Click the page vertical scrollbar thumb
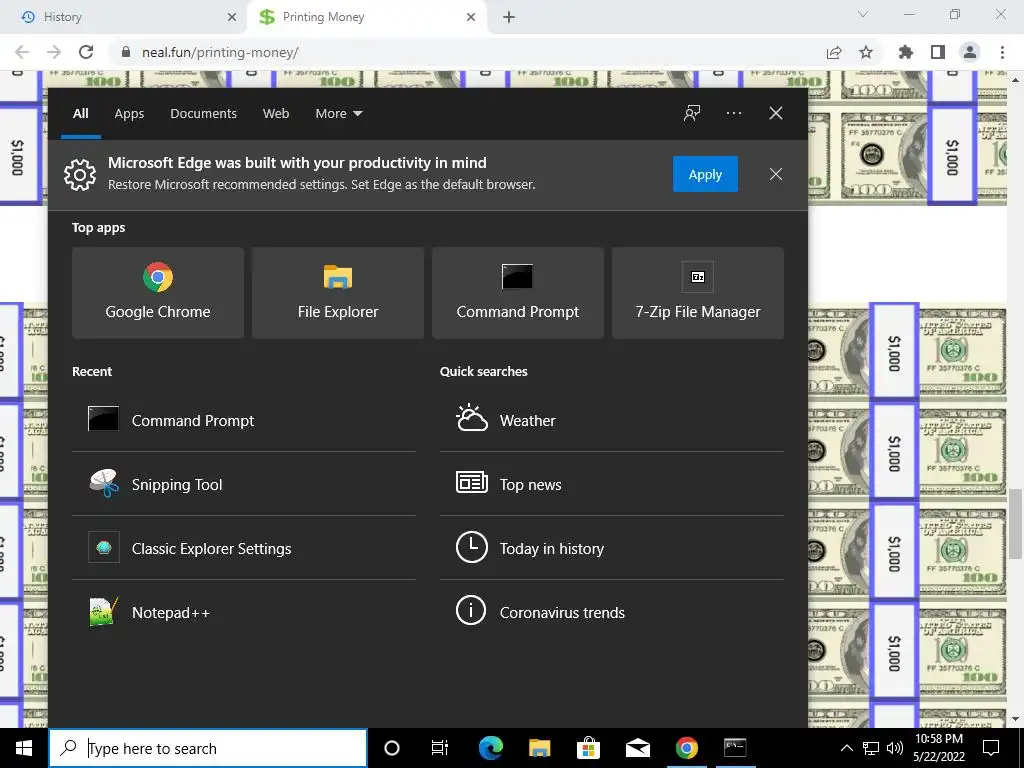Image resolution: width=1024 pixels, height=768 pixels. (1015, 524)
